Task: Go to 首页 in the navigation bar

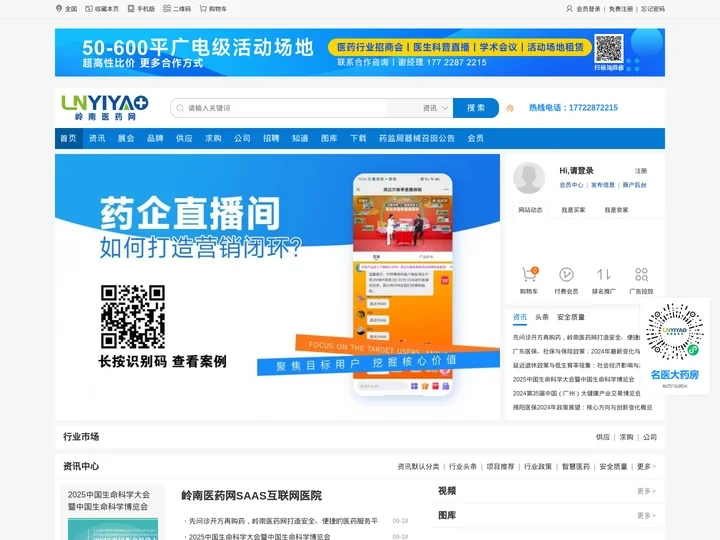Action: (x=68, y=138)
